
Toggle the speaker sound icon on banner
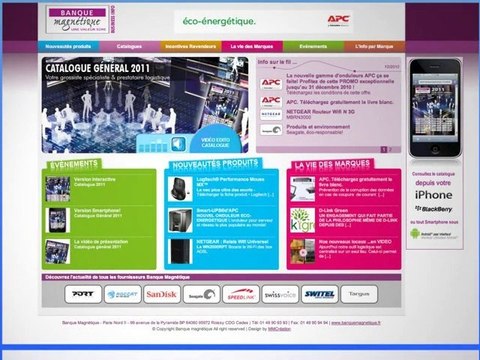click(179, 144)
